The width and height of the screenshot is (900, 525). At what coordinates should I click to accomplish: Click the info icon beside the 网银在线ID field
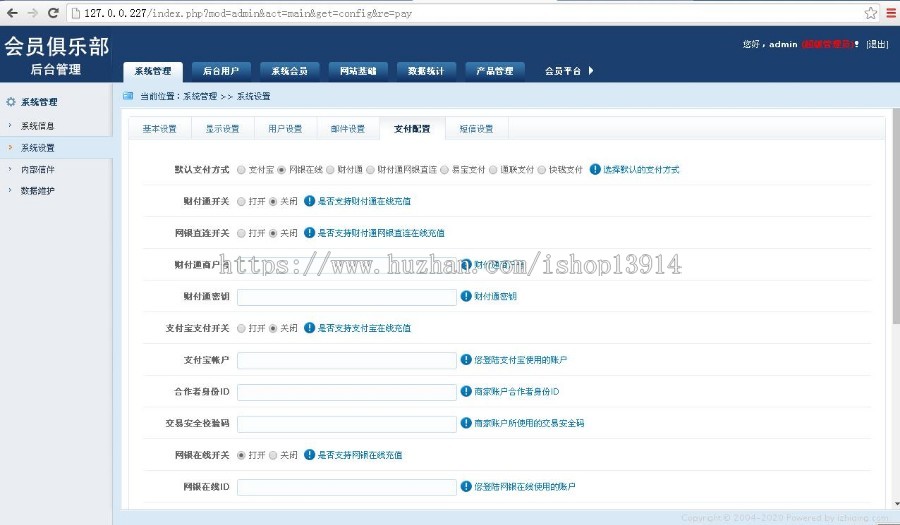click(x=466, y=487)
